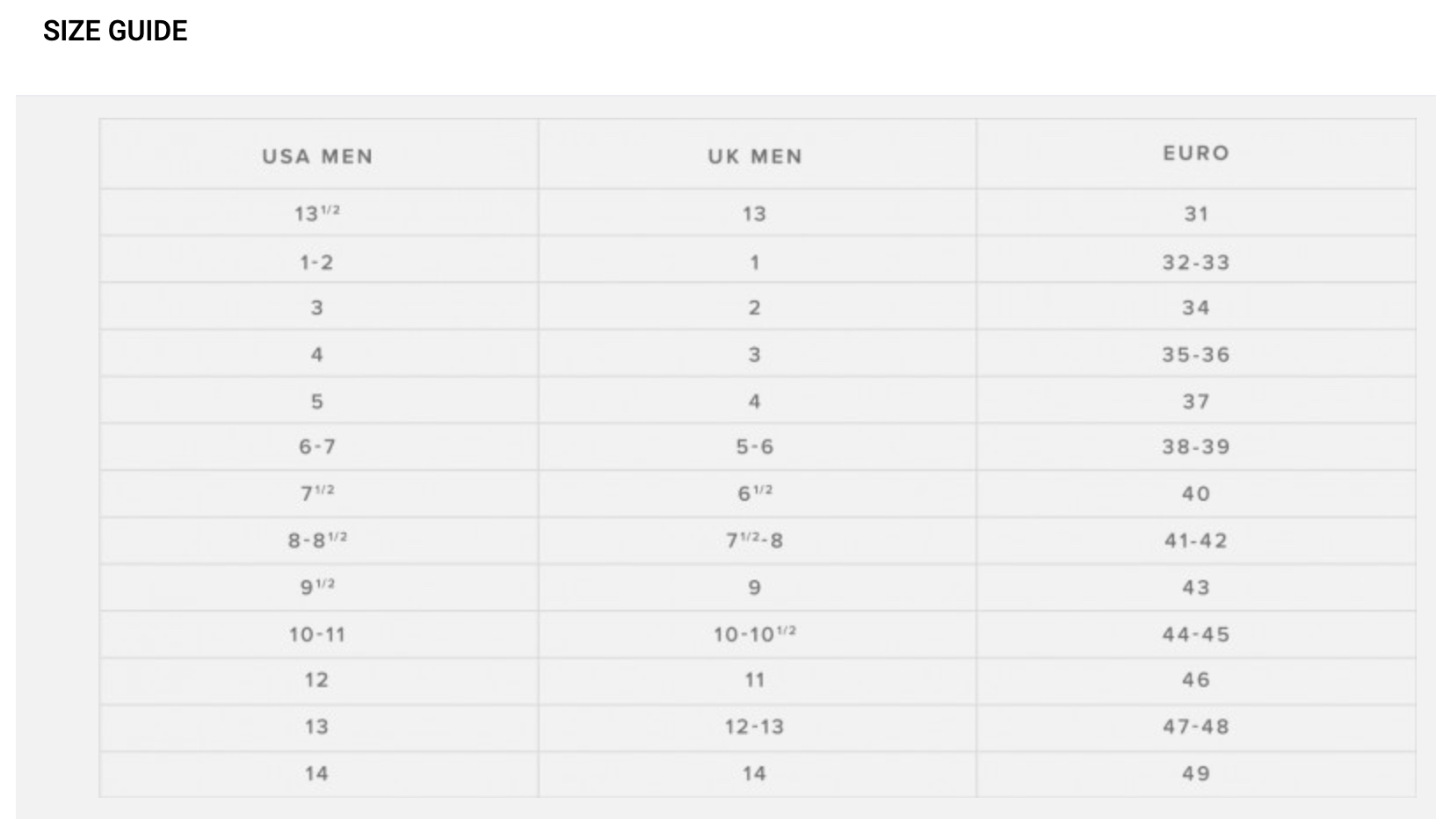Select the USA MEN column header

pyautogui.click(x=318, y=156)
